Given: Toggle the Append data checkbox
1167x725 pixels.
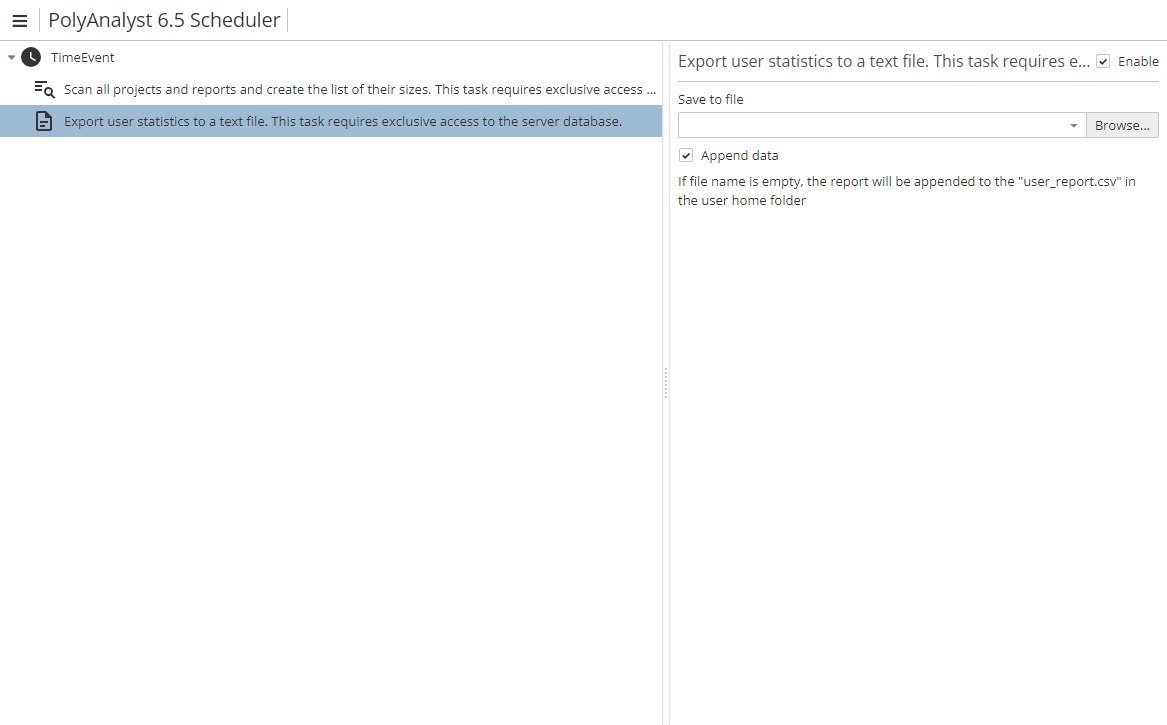Looking at the screenshot, I should (x=686, y=156).
